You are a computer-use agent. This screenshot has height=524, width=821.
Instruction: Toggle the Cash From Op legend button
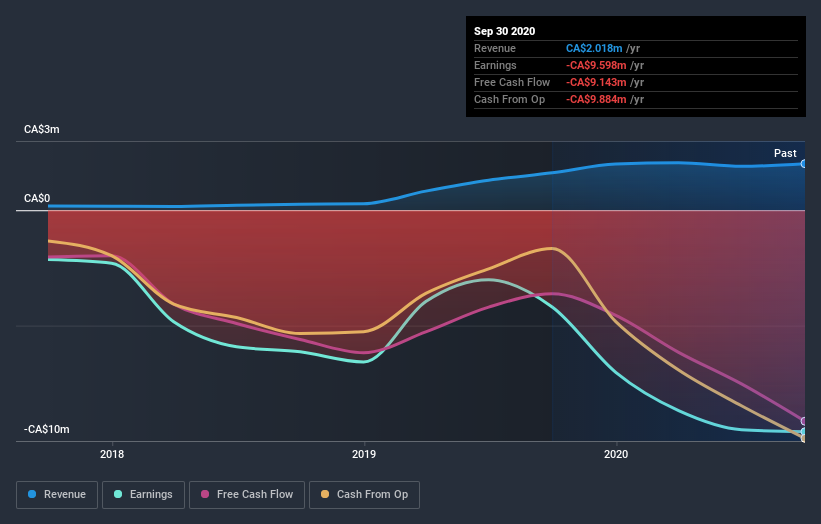(364, 495)
